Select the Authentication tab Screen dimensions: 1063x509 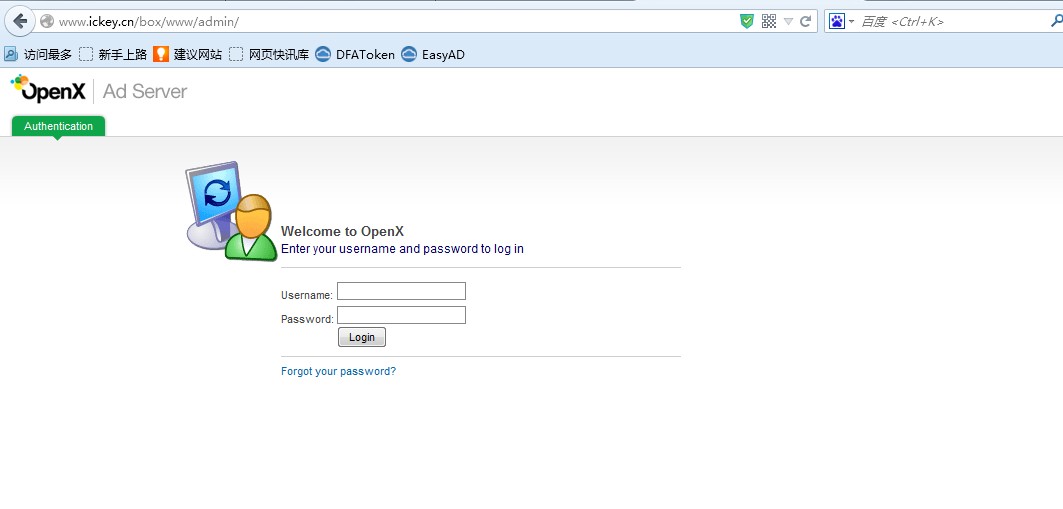pyautogui.click(x=58, y=127)
